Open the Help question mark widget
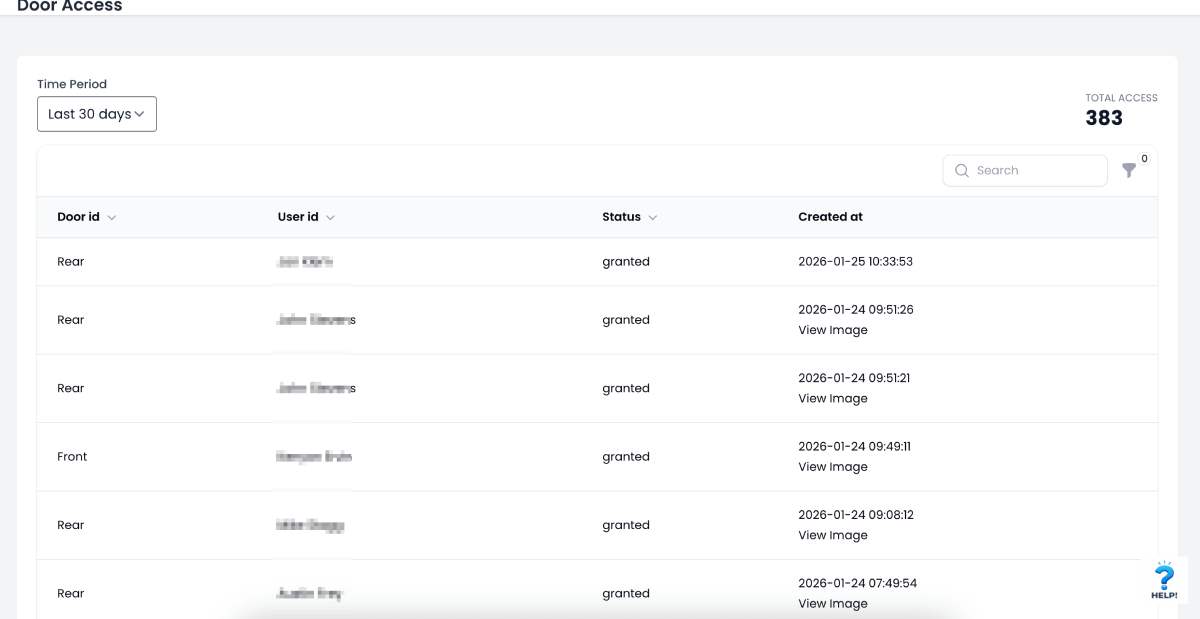Viewport: 1200px width, 619px height. (1164, 581)
